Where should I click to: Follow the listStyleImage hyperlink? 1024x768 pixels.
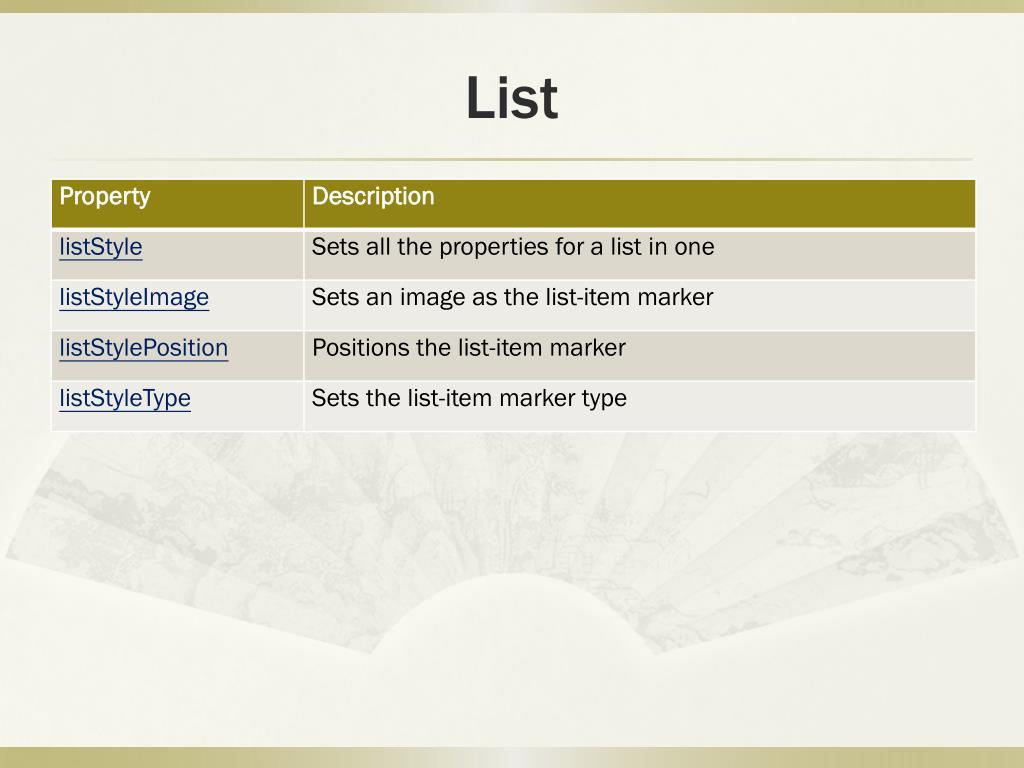tap(134, 298)
